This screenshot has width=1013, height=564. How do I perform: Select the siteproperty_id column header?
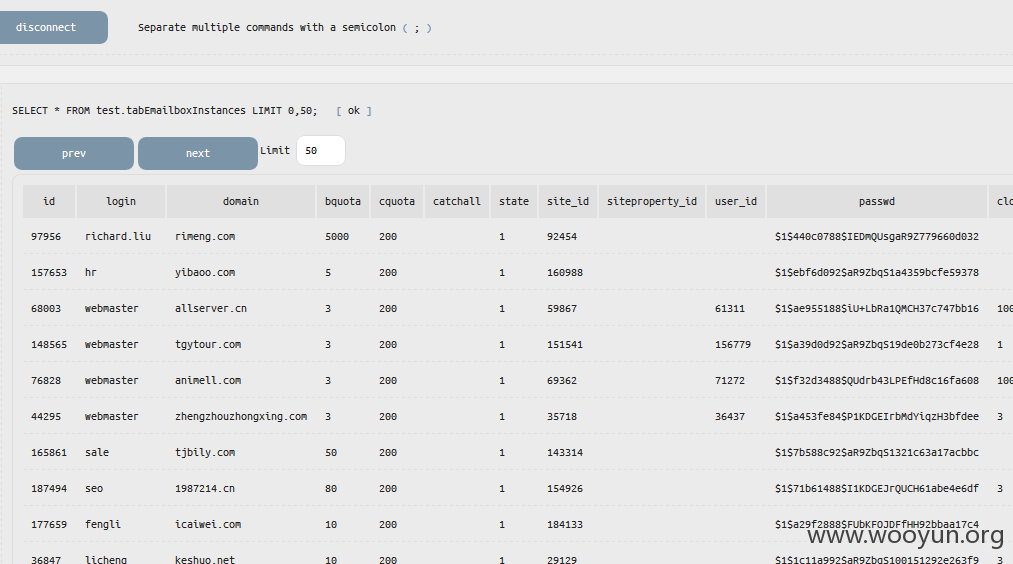point(652,202)
